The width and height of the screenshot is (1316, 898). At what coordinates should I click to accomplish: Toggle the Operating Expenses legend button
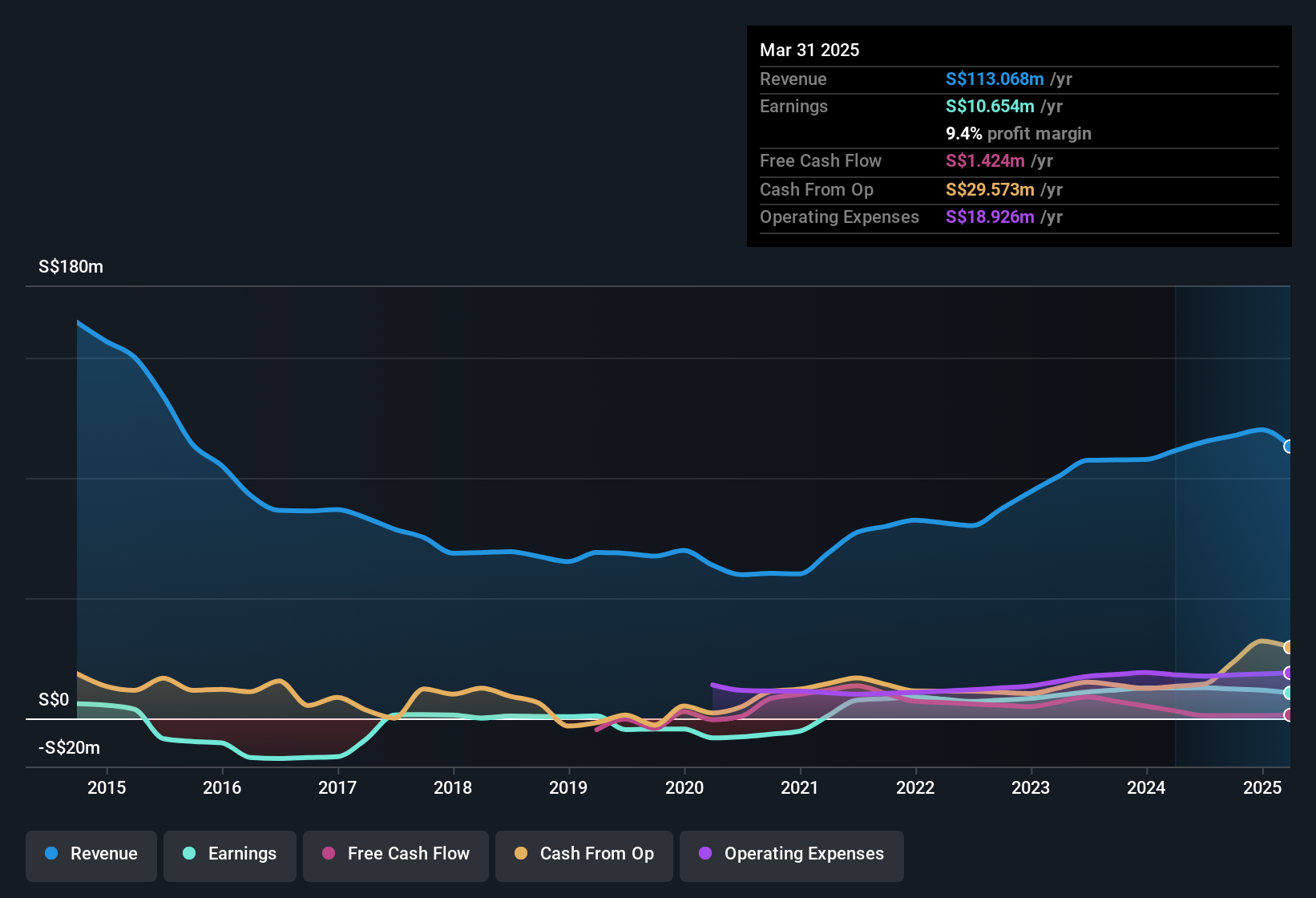tap(792, 854)
